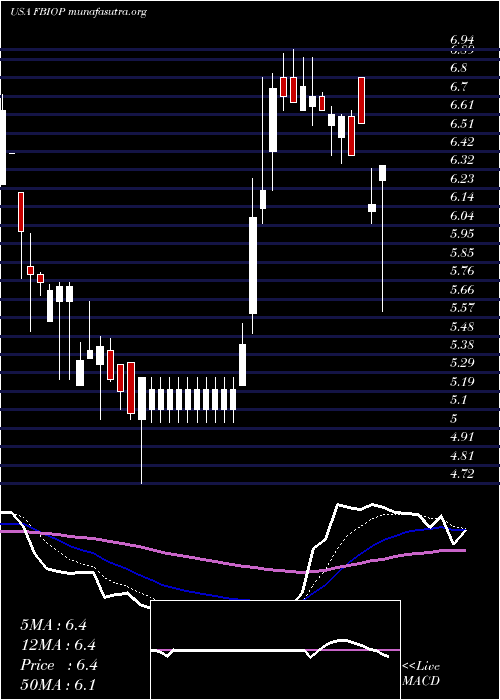Click the 6.04 price level label
Image resolution: width=500 pixels, height=700 pixels.
point(462,216)
